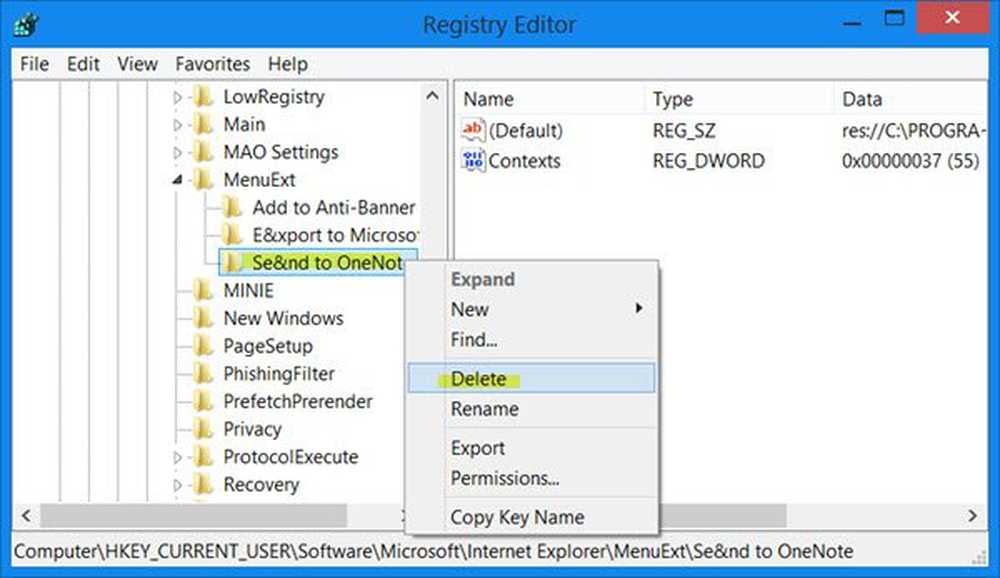Select the PhishingFilter key label
Image resolution: width=1000 pixels, height=578 pixels.
tap(279, 374)
